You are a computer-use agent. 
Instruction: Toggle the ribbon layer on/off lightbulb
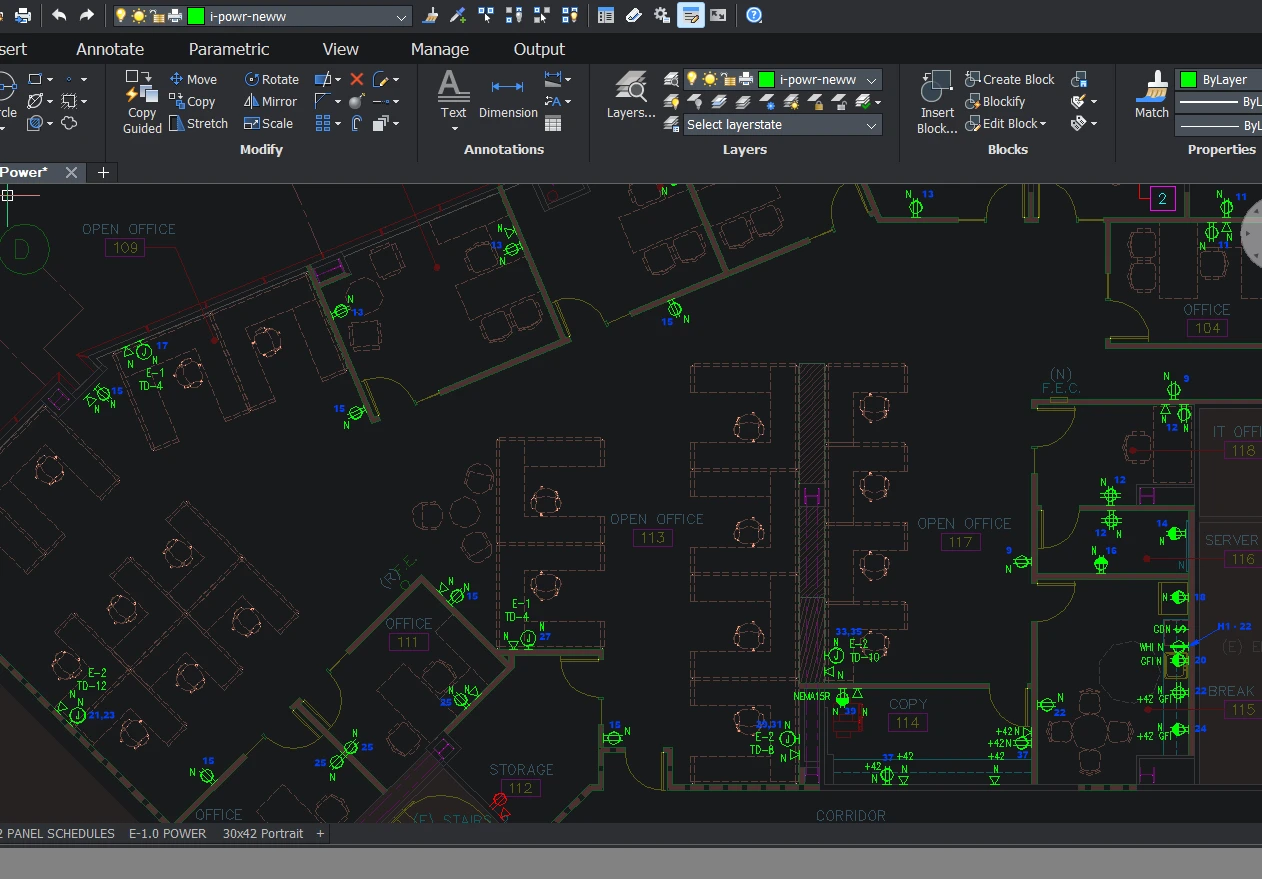[x=692, y=79]
